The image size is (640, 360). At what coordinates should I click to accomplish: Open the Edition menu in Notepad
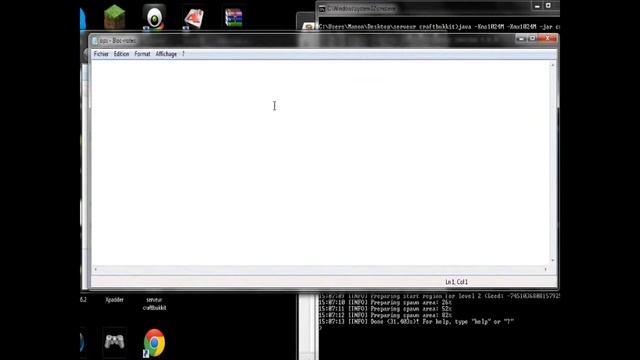(121, 54)
